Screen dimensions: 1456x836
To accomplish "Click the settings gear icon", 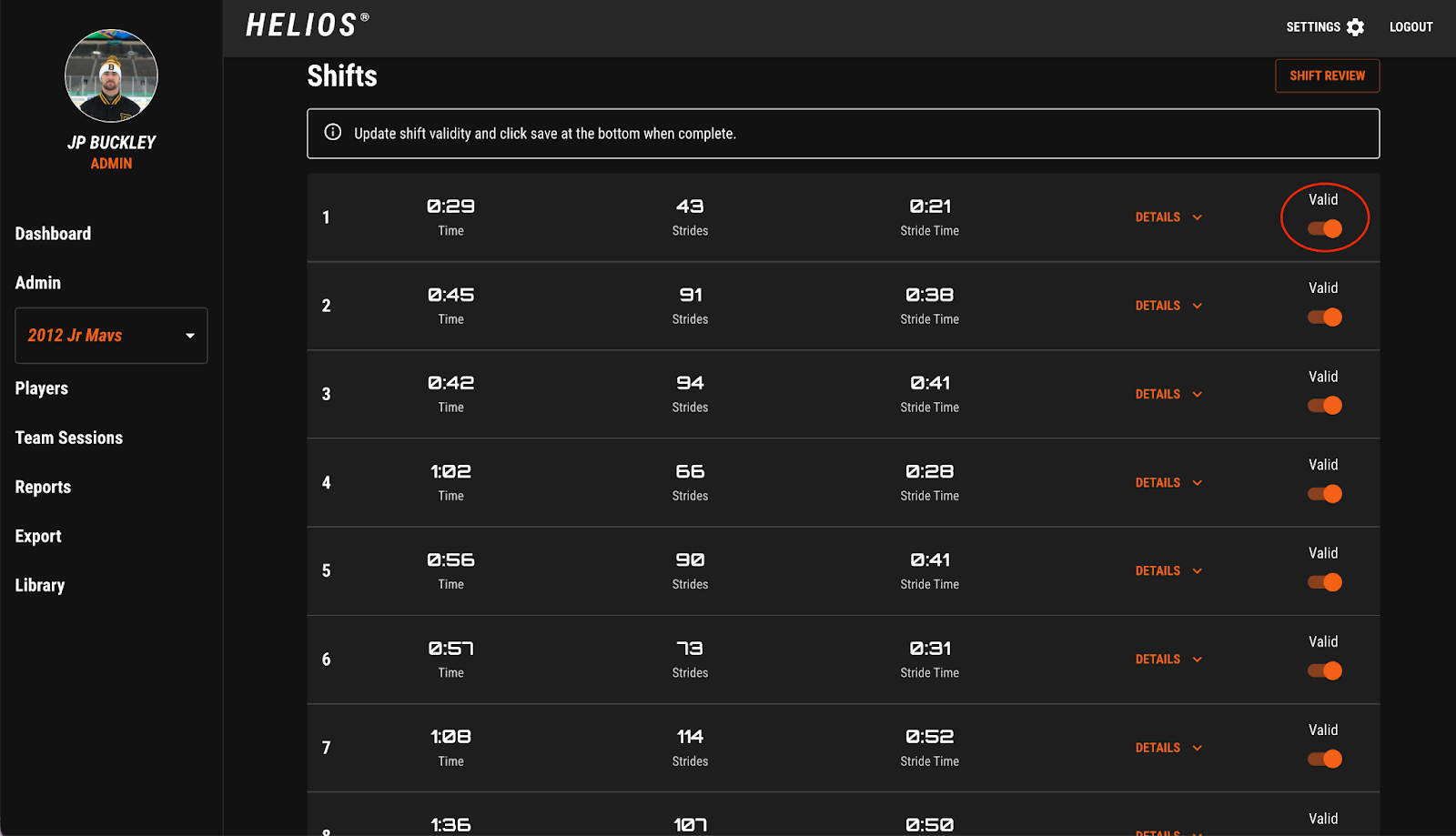I will [1355, 27].
